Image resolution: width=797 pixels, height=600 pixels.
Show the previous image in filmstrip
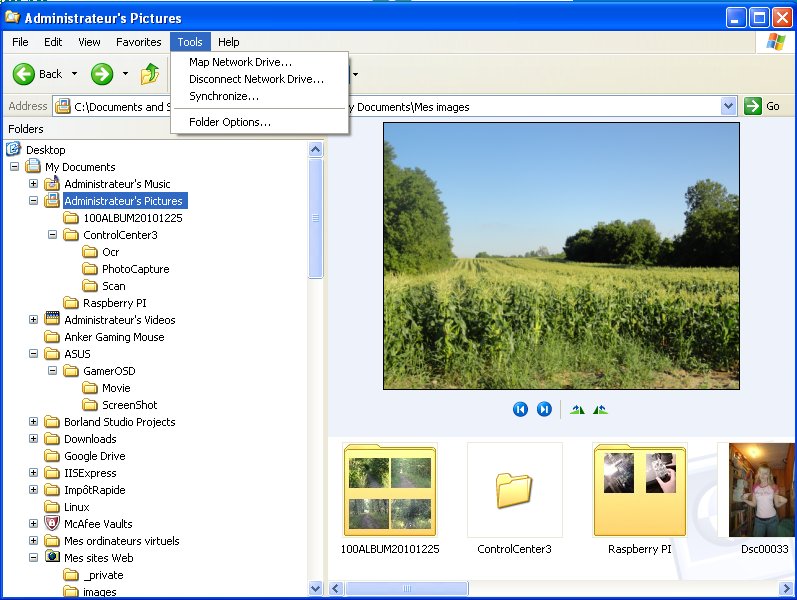[520, 409]
